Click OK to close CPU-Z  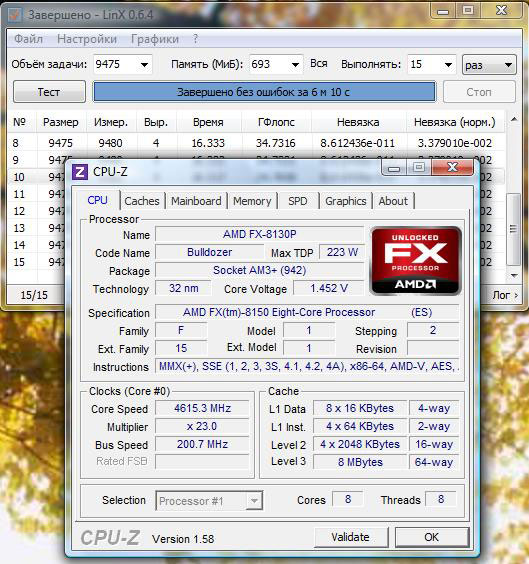coord(432,537)
